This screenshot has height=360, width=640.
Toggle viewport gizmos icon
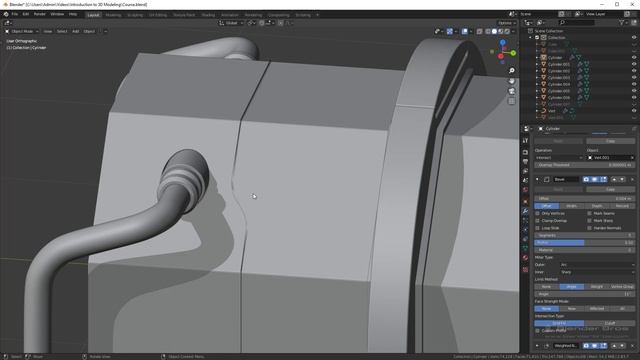click(x=450, y=31)
